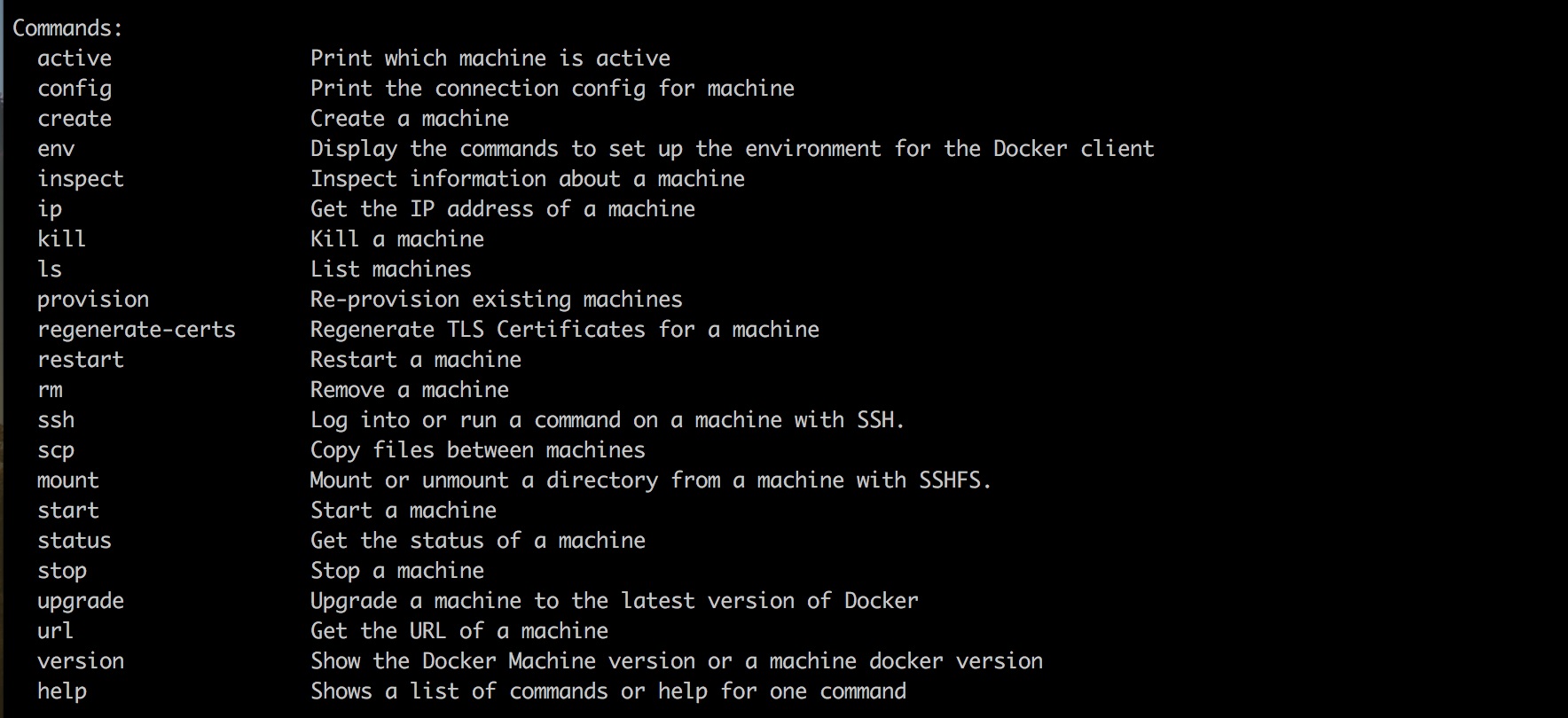
Task: Select the 'create' command word
Action: pyautogui.click(x=74, y=119)
